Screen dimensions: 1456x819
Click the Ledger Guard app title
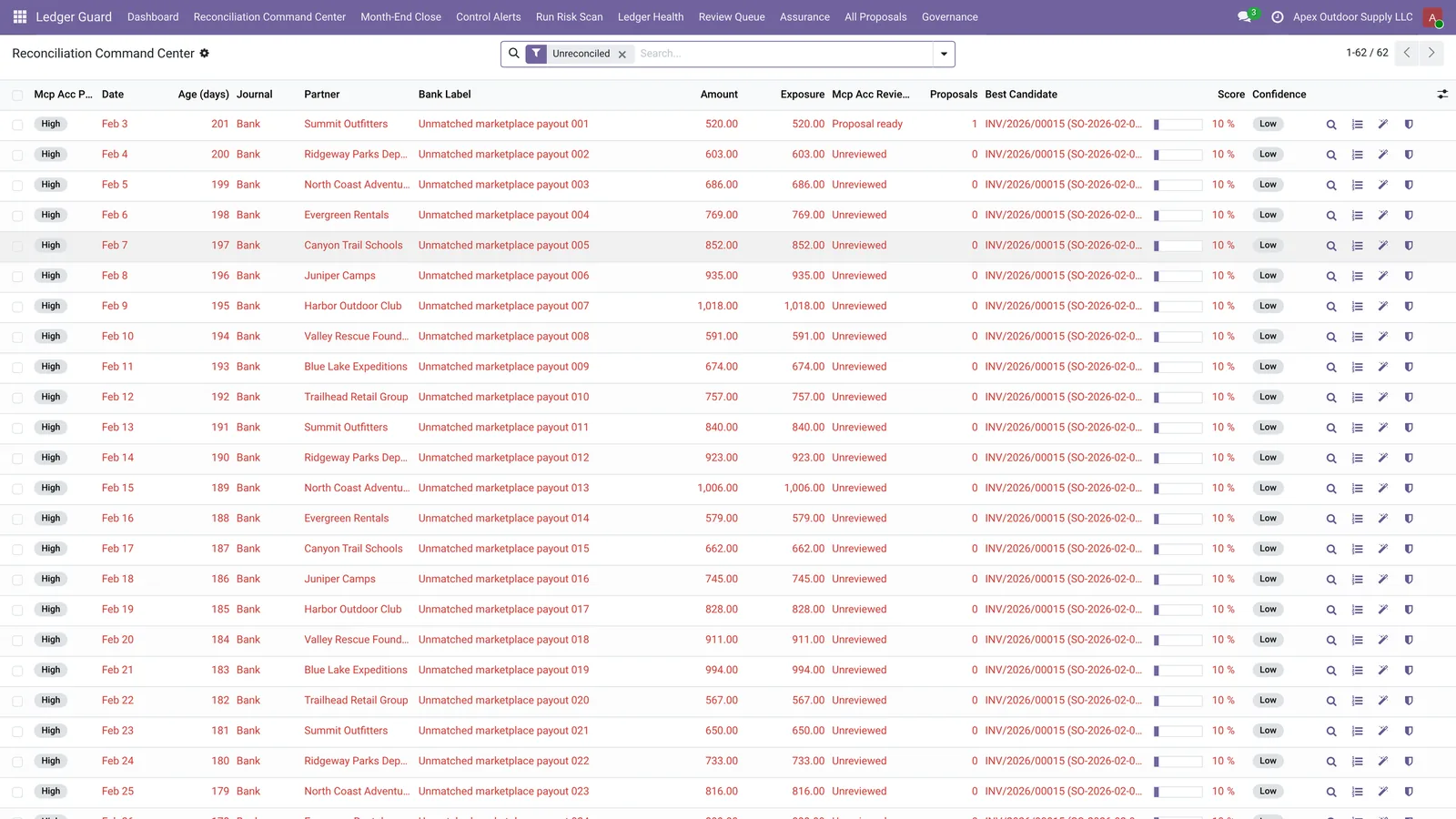74,17
